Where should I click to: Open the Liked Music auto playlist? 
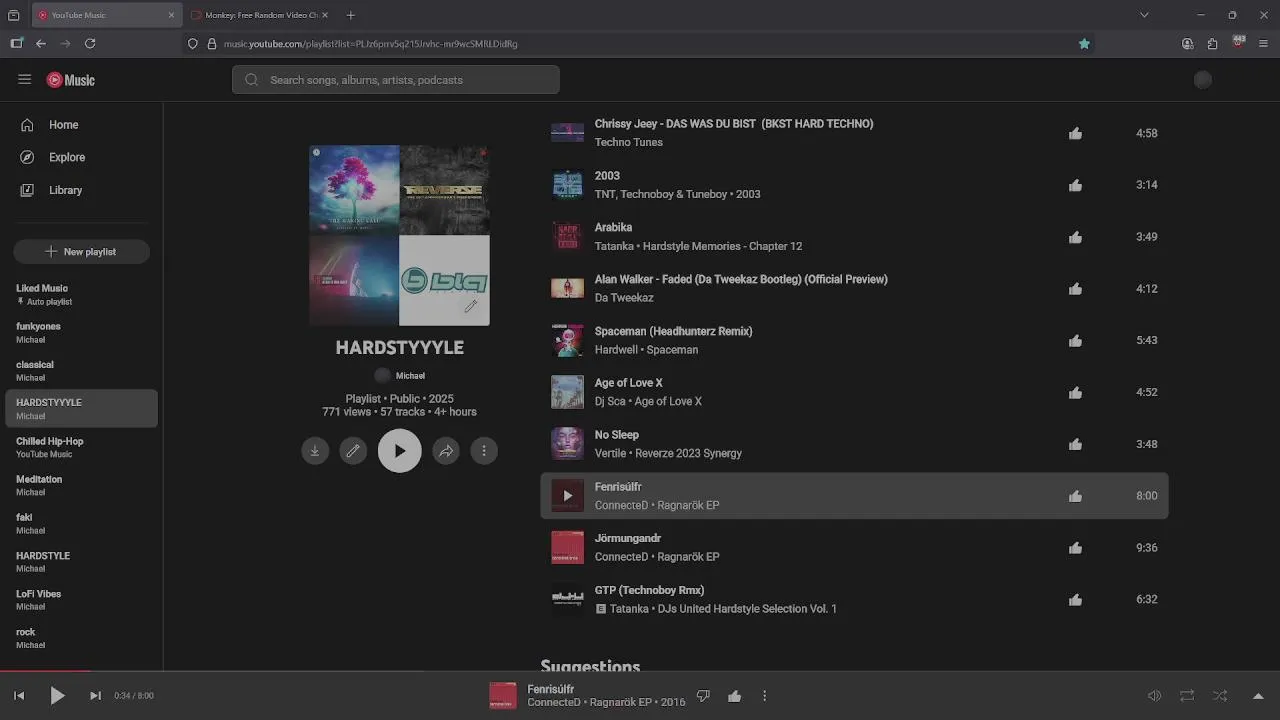click(x=81, y=294)
